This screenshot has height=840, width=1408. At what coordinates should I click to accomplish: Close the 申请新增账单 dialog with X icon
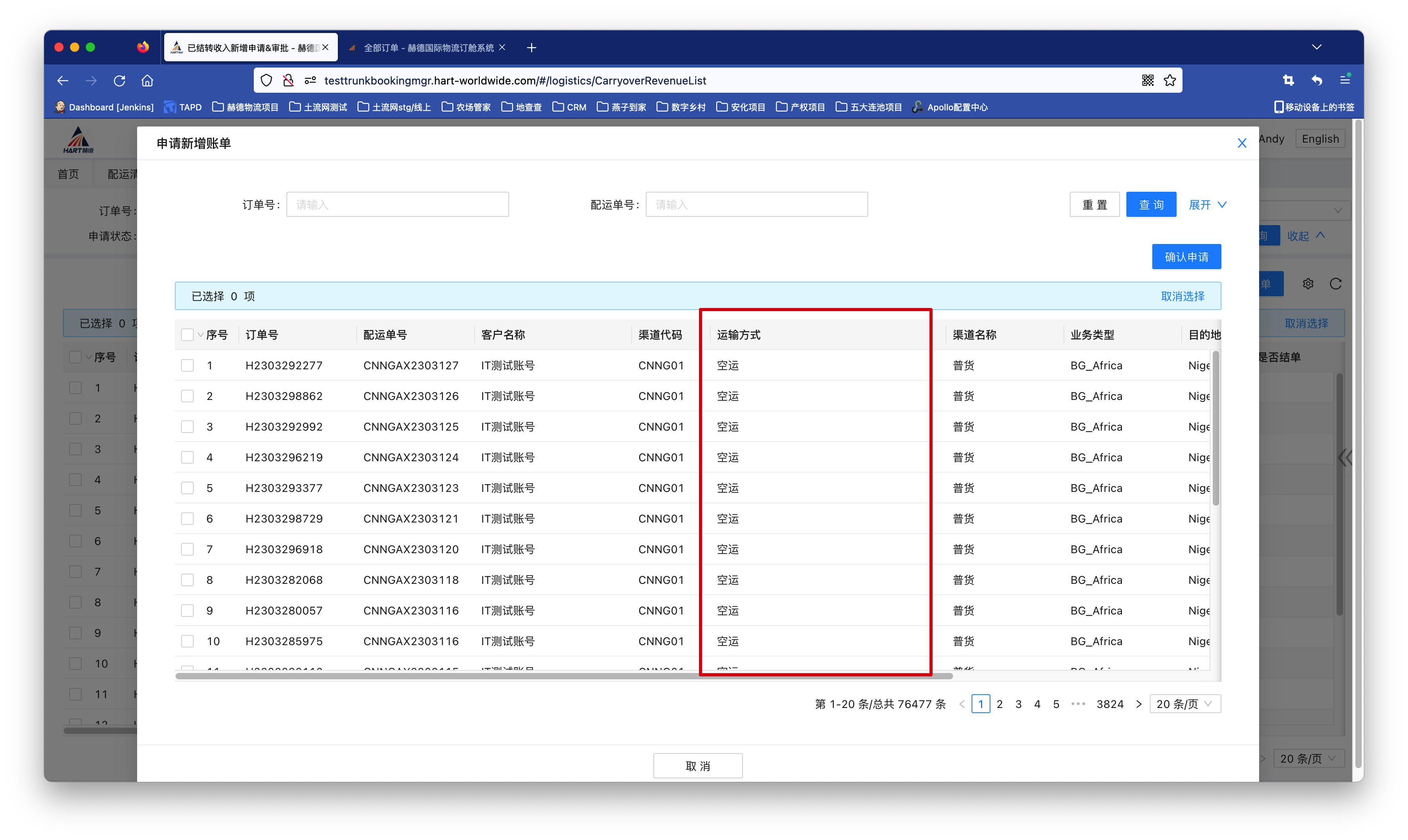pyautogui.click(x=1241, y=143)
